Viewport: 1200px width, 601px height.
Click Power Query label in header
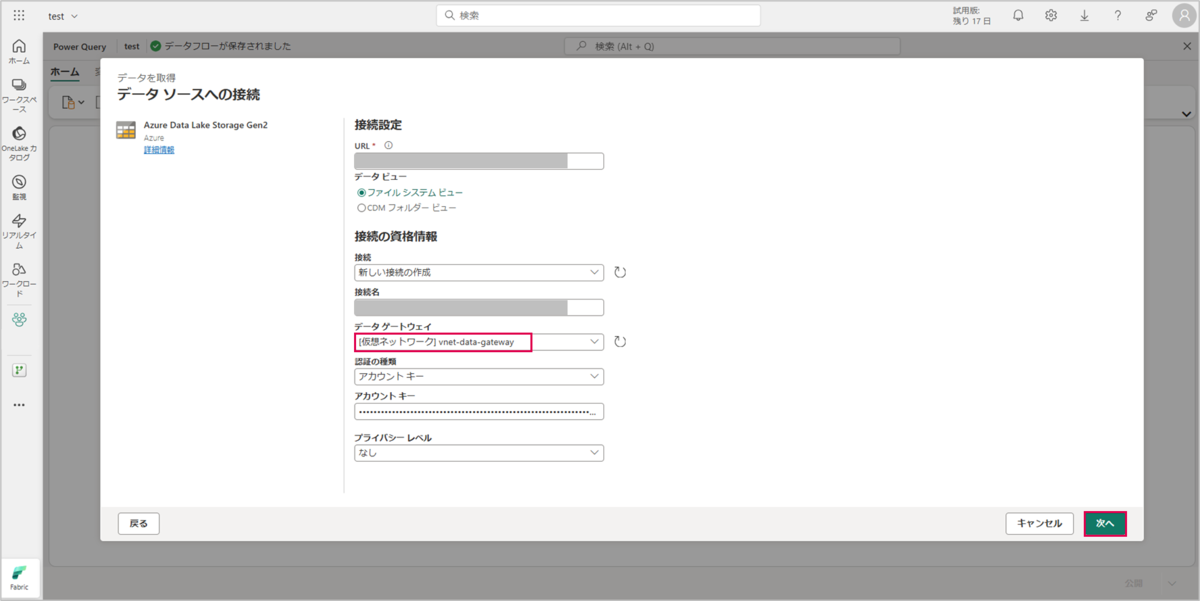pos(80,46)
